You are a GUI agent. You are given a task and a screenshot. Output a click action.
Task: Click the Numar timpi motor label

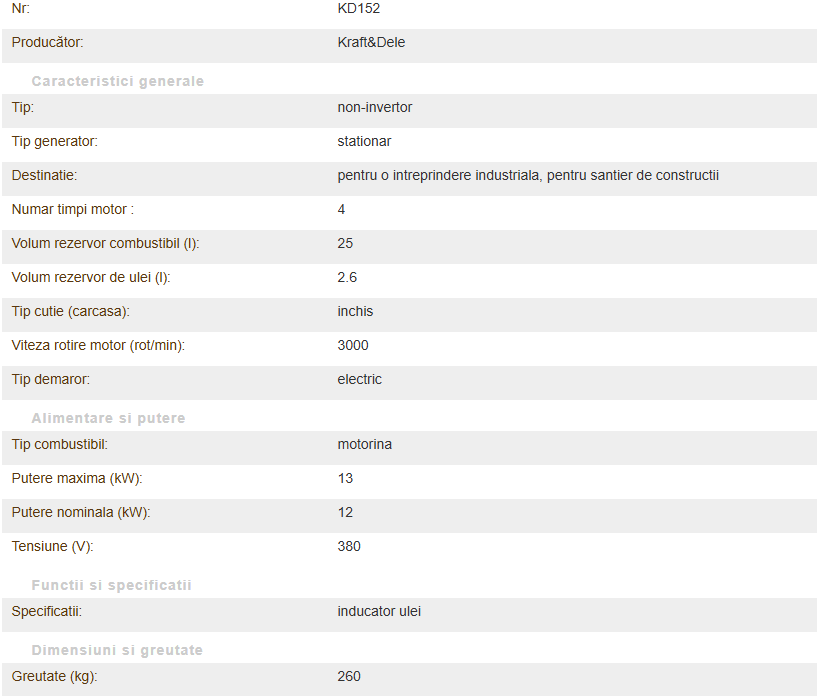pos(72,209)
